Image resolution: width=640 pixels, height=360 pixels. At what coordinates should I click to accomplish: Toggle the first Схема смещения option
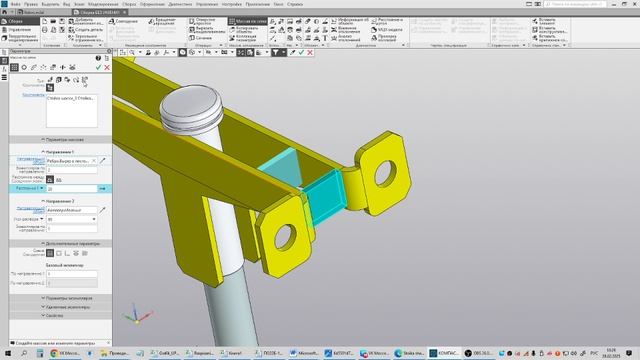(50, 253)
